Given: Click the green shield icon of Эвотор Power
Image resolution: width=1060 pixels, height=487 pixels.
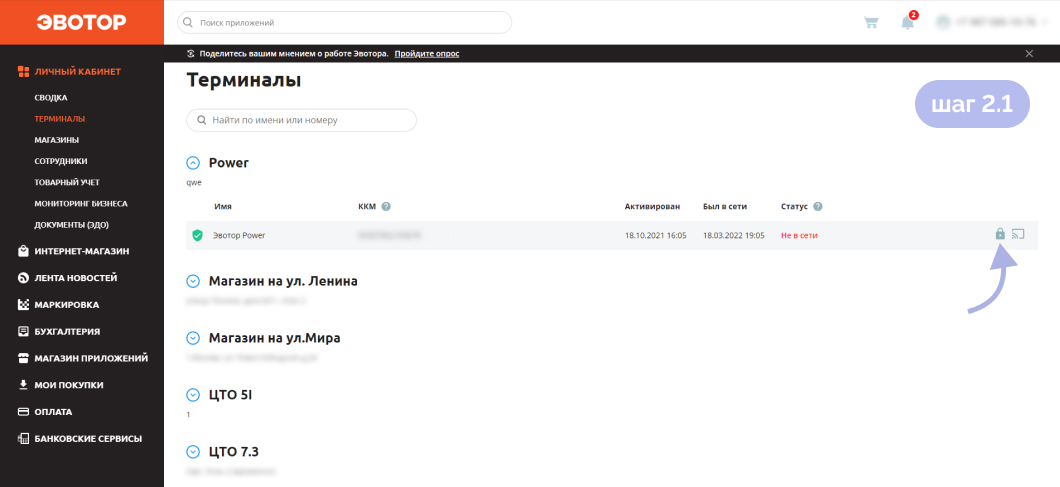Looking at the screenshot, I should pyautogui.click(x=197, y=235).
